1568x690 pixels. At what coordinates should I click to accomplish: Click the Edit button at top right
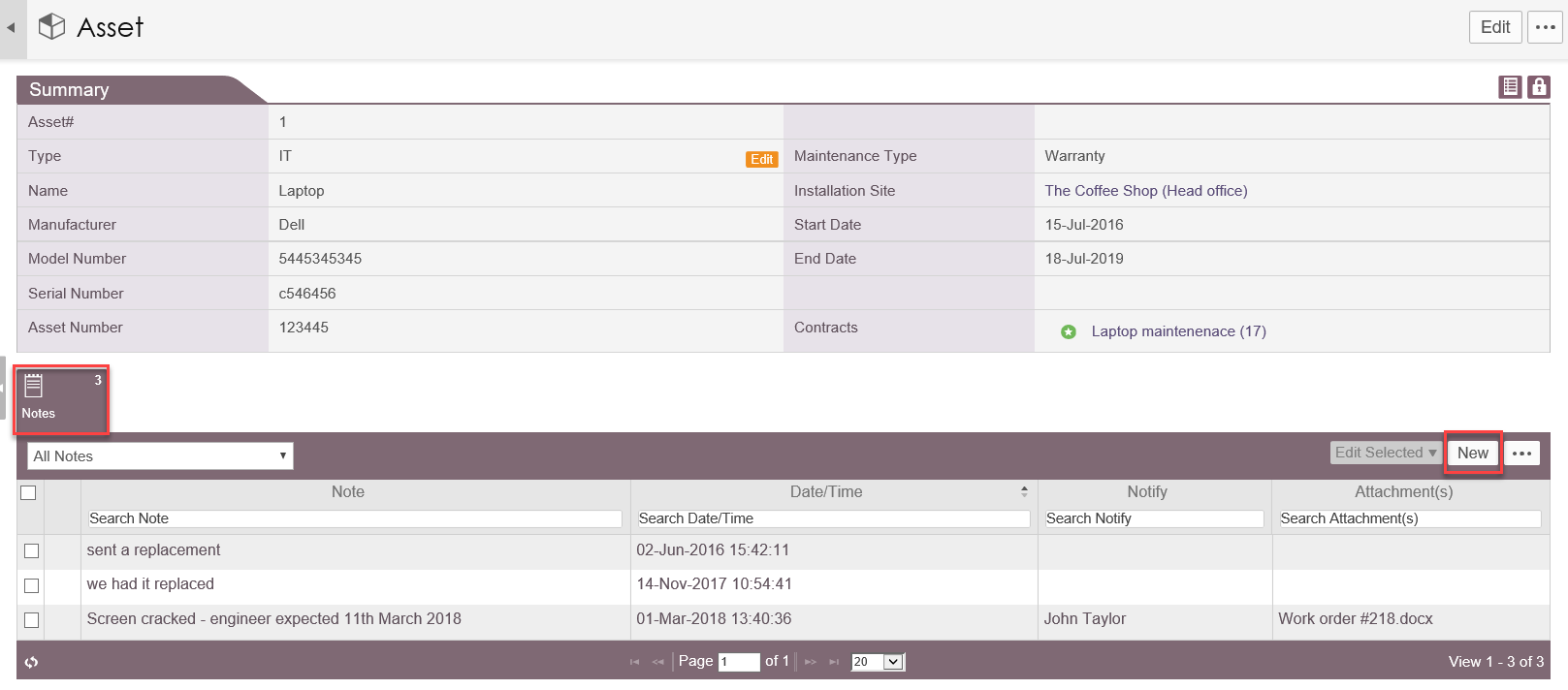tap(1495, 27)
